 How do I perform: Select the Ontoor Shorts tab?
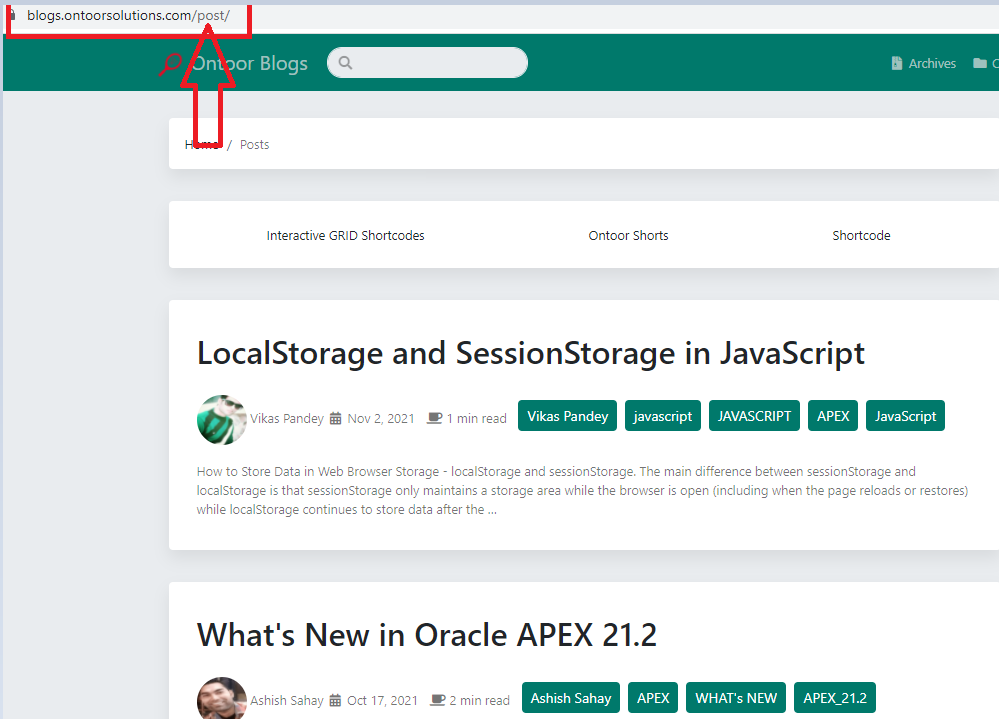[628, 236]
